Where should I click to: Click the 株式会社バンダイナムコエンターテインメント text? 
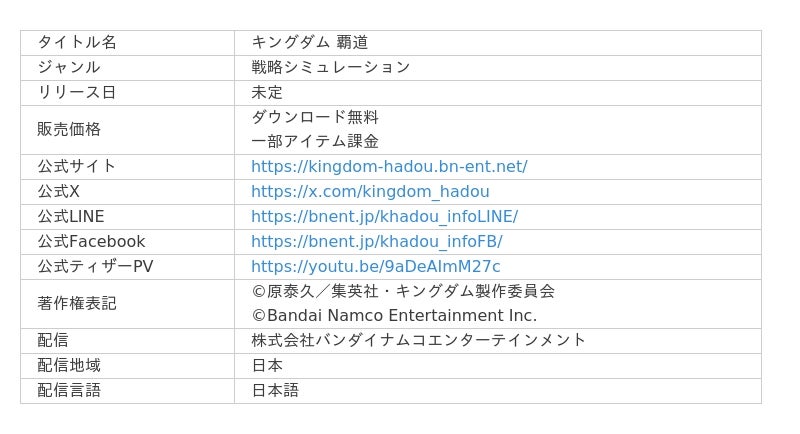coord(419,341)
